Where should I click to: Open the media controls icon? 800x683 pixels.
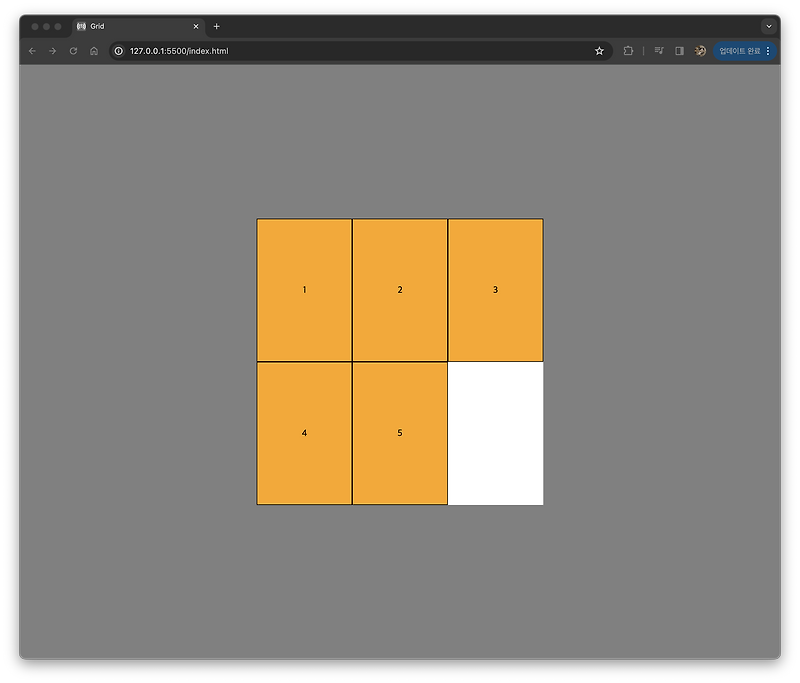657,50
